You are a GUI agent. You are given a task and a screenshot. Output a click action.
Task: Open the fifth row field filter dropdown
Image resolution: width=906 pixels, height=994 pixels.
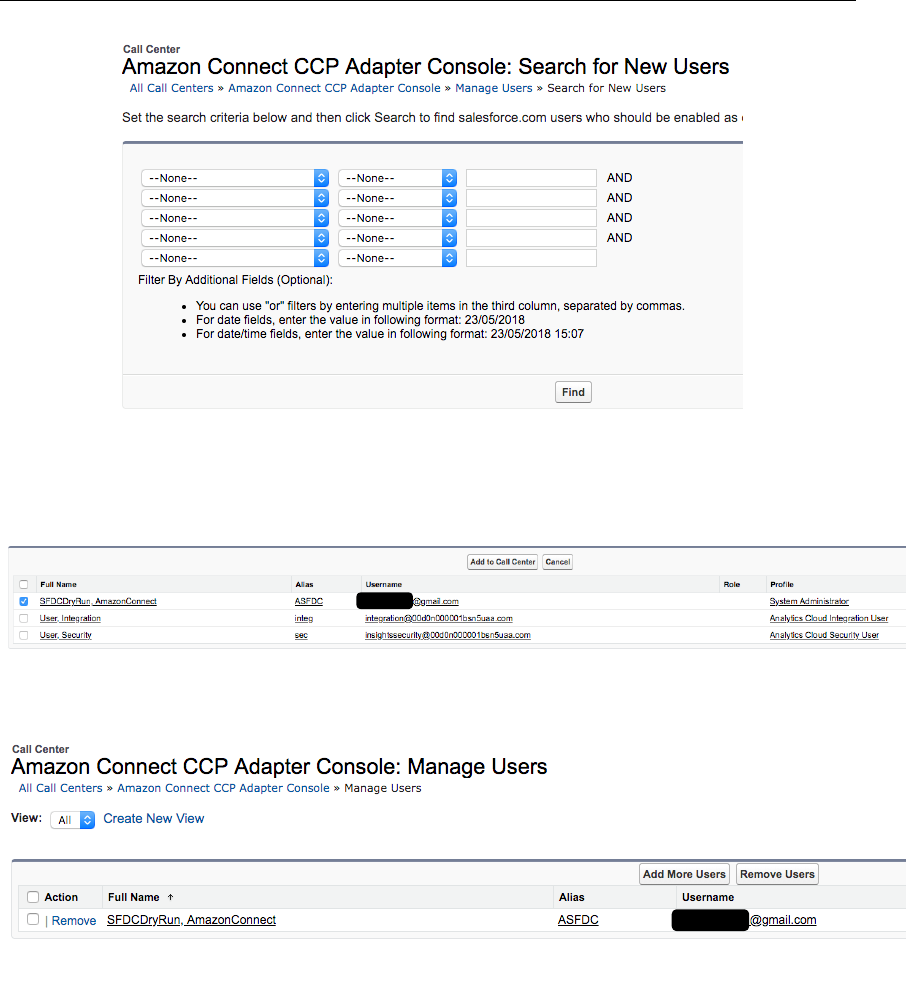pos(235,258)
